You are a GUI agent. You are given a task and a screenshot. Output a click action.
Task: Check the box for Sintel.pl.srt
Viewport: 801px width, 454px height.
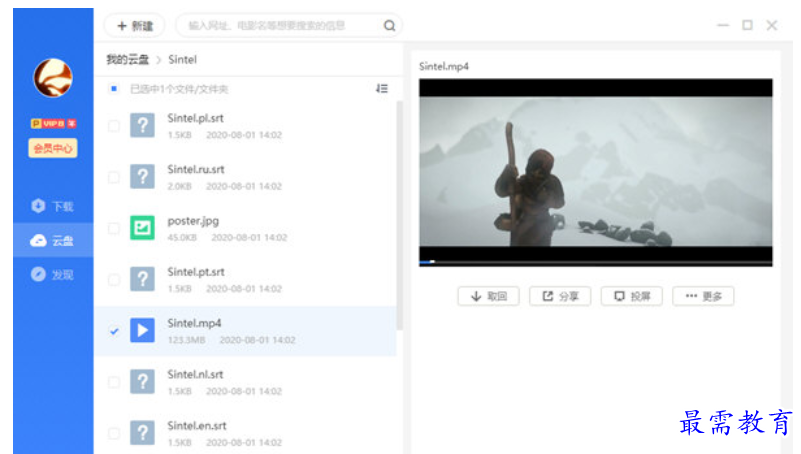point(114,126)
